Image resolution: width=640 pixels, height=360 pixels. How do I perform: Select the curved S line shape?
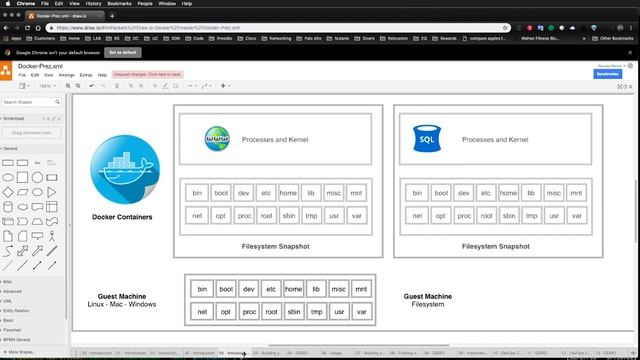coord(8,251)
